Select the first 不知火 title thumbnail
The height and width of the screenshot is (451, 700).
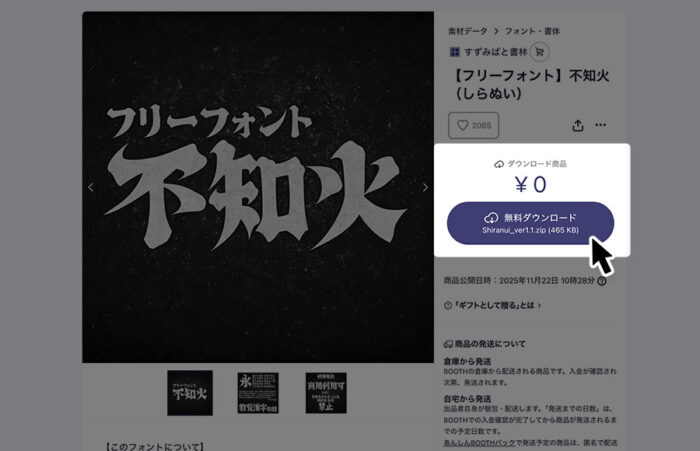(x=189, y=392)
